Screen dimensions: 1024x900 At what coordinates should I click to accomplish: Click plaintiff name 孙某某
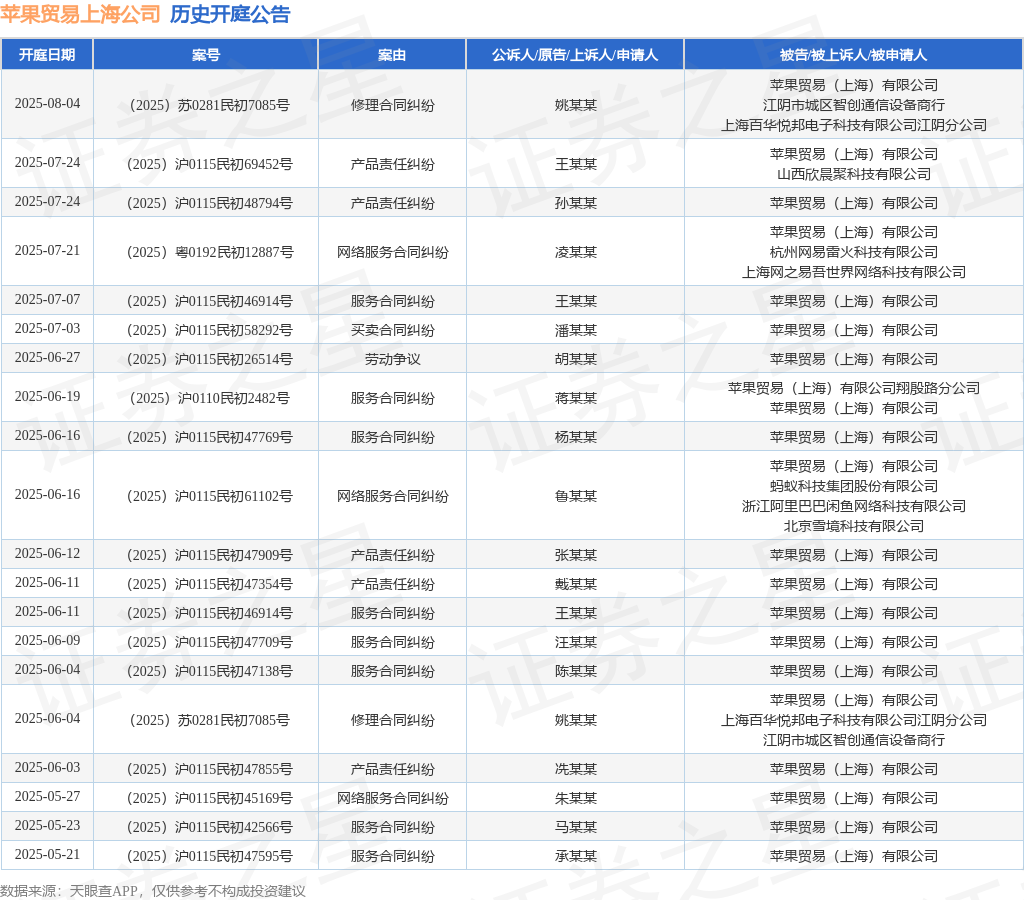point(575,203)
